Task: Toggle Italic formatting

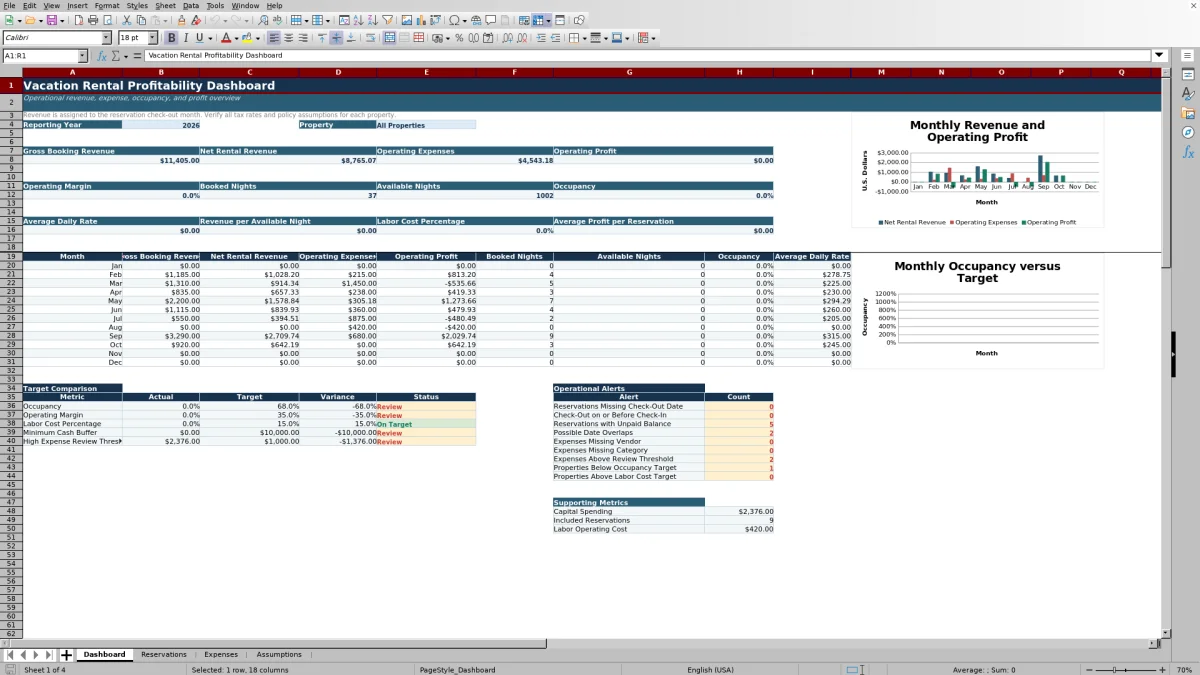Action: (185, 38)
